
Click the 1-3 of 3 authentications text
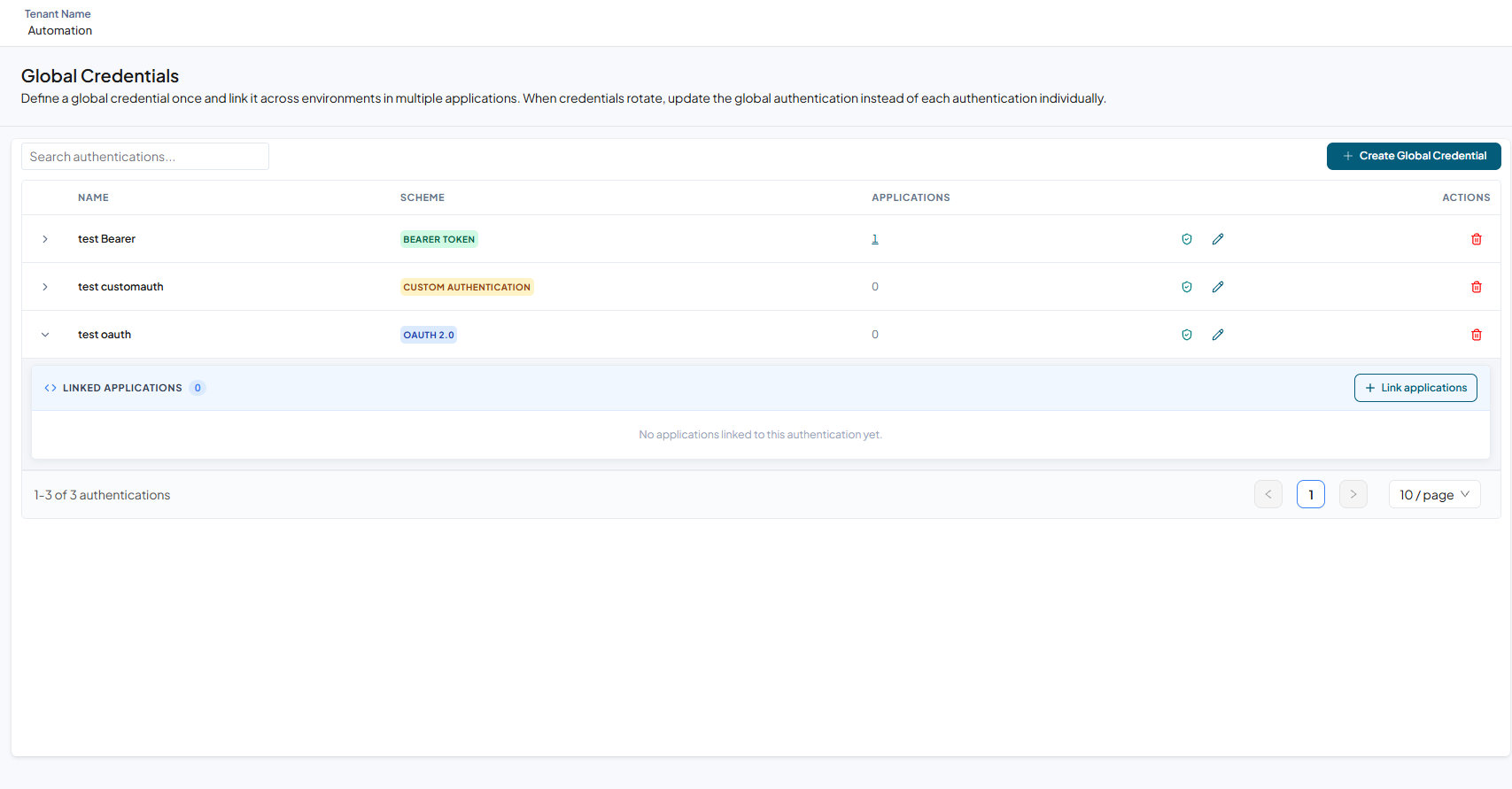[x=102, y=495]
